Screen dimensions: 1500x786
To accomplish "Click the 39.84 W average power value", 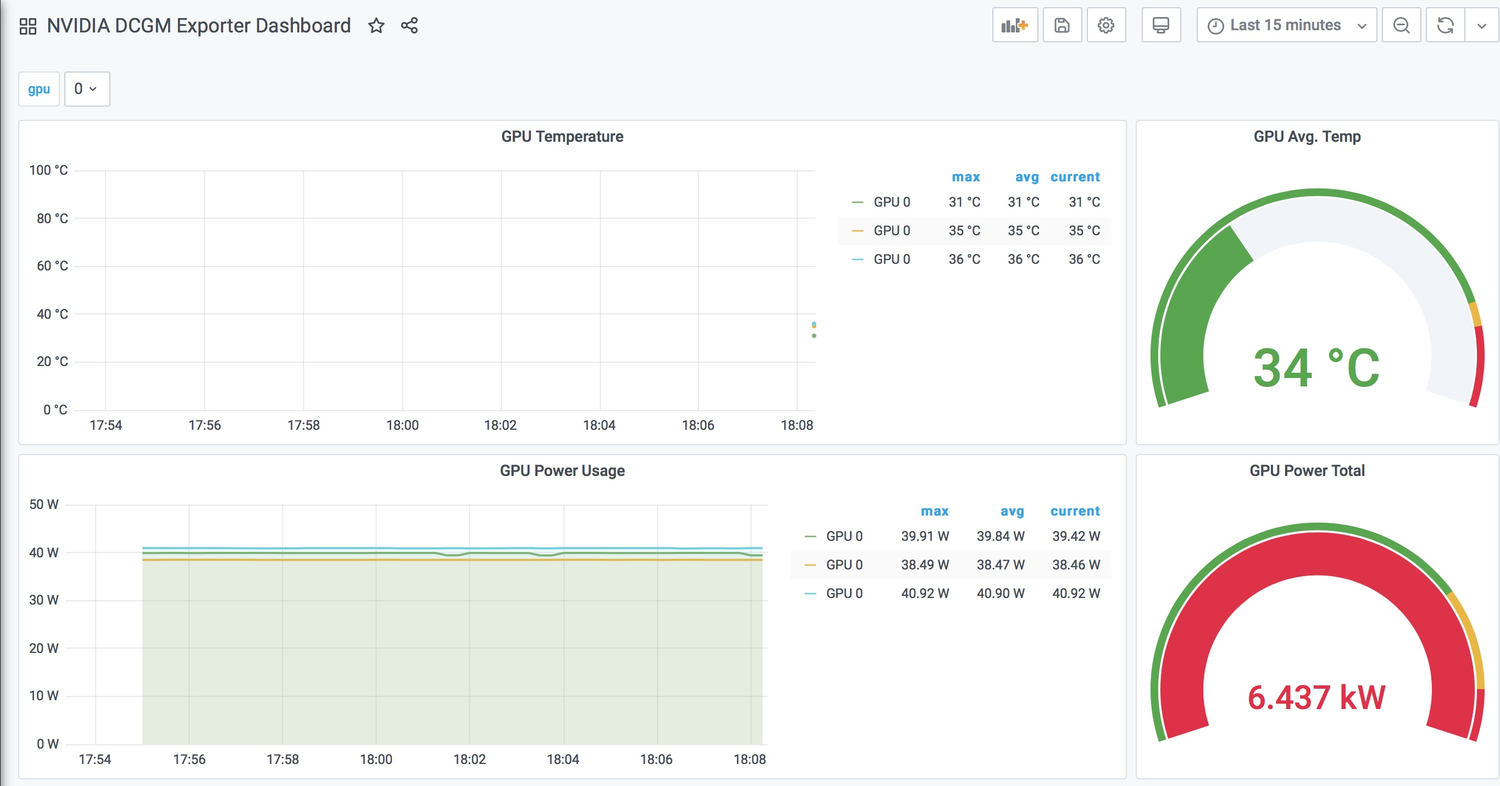I will click(1001, 536).
